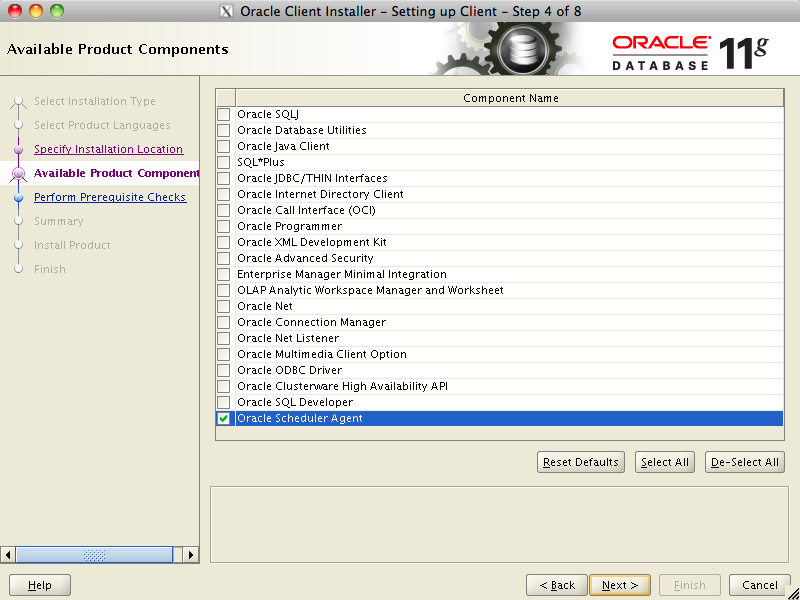The image size is (800, 600).
Task: Click the window resize grip corner
Action: point(792,592)
